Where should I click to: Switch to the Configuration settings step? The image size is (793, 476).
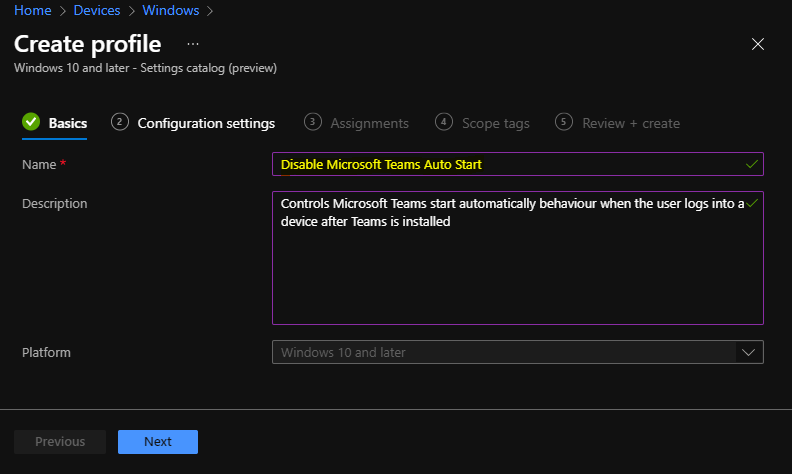193,123
